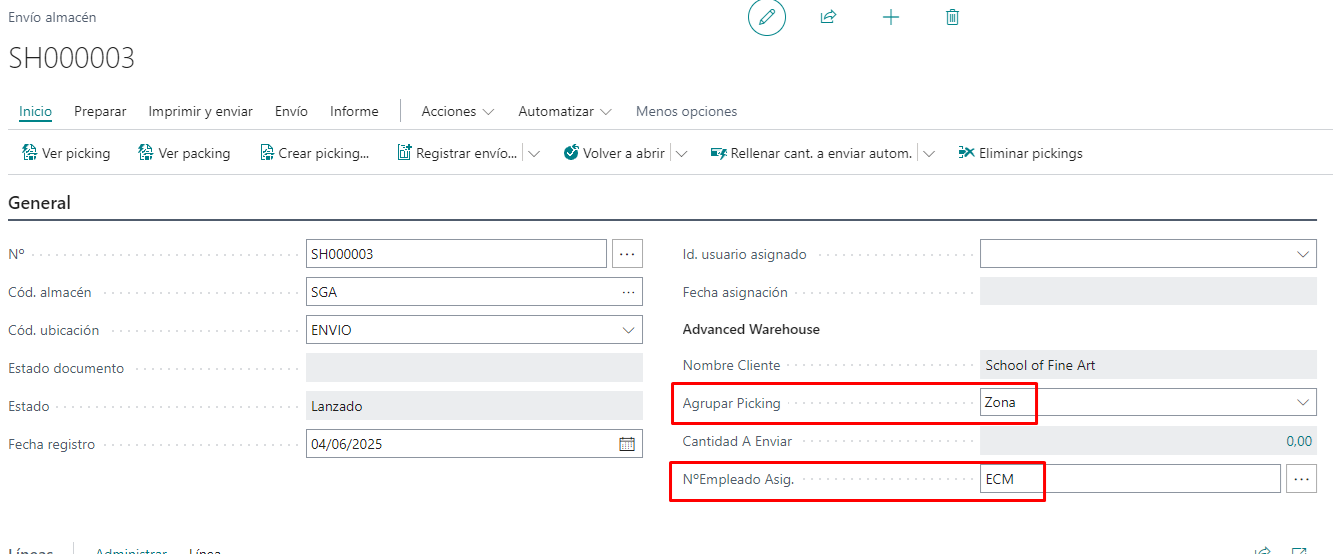Click the SH000003 page title
Image resolution: width=1334 pixels, height=555 pixels.
pos(72,58)
